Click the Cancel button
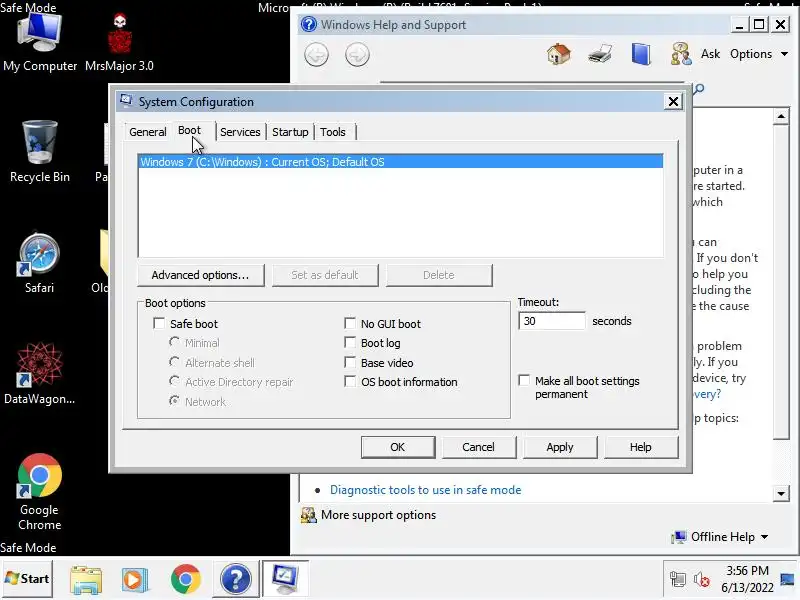 coord(479,447)
